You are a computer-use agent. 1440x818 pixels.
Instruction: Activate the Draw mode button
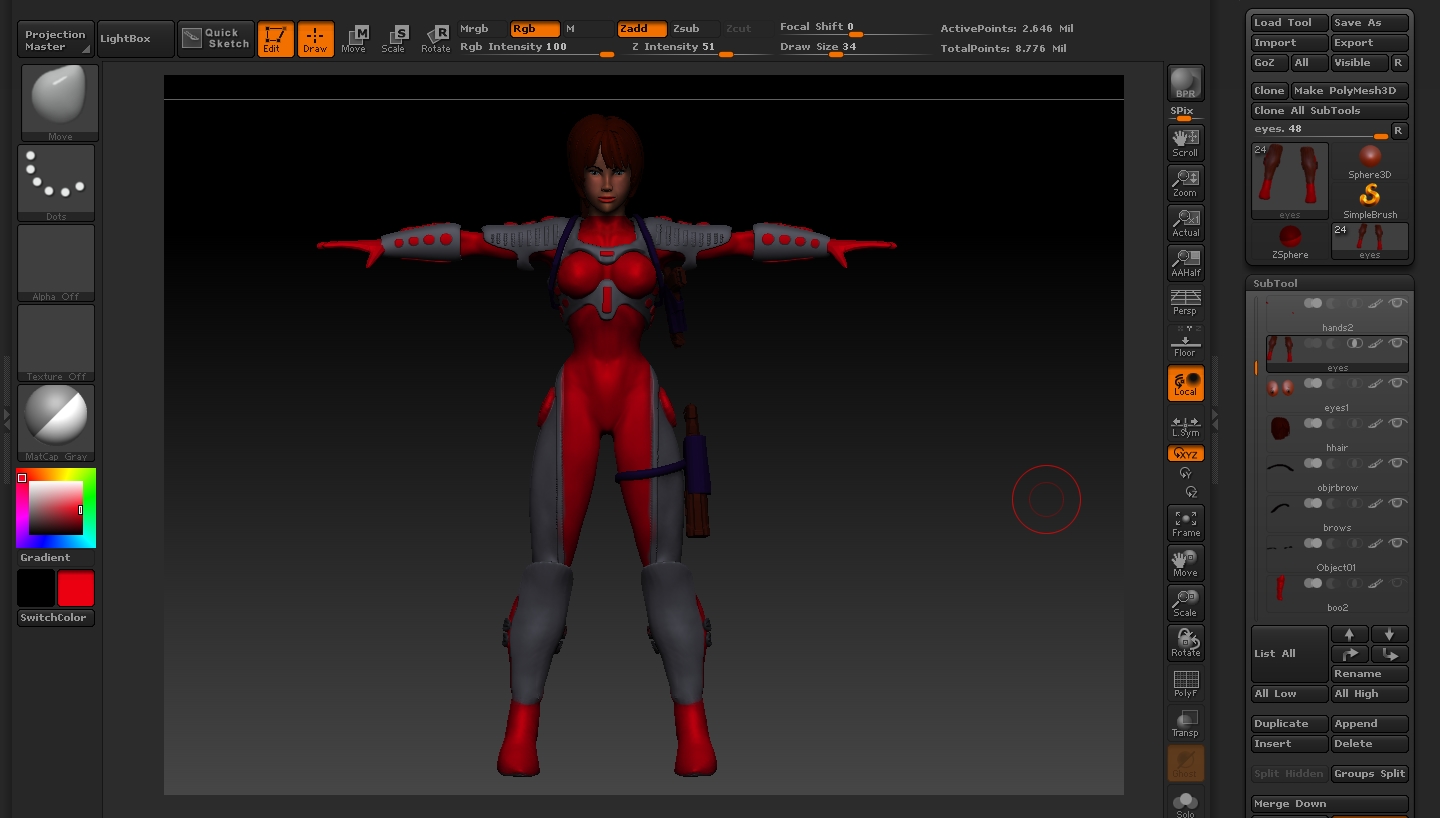(x=315, y=39)
